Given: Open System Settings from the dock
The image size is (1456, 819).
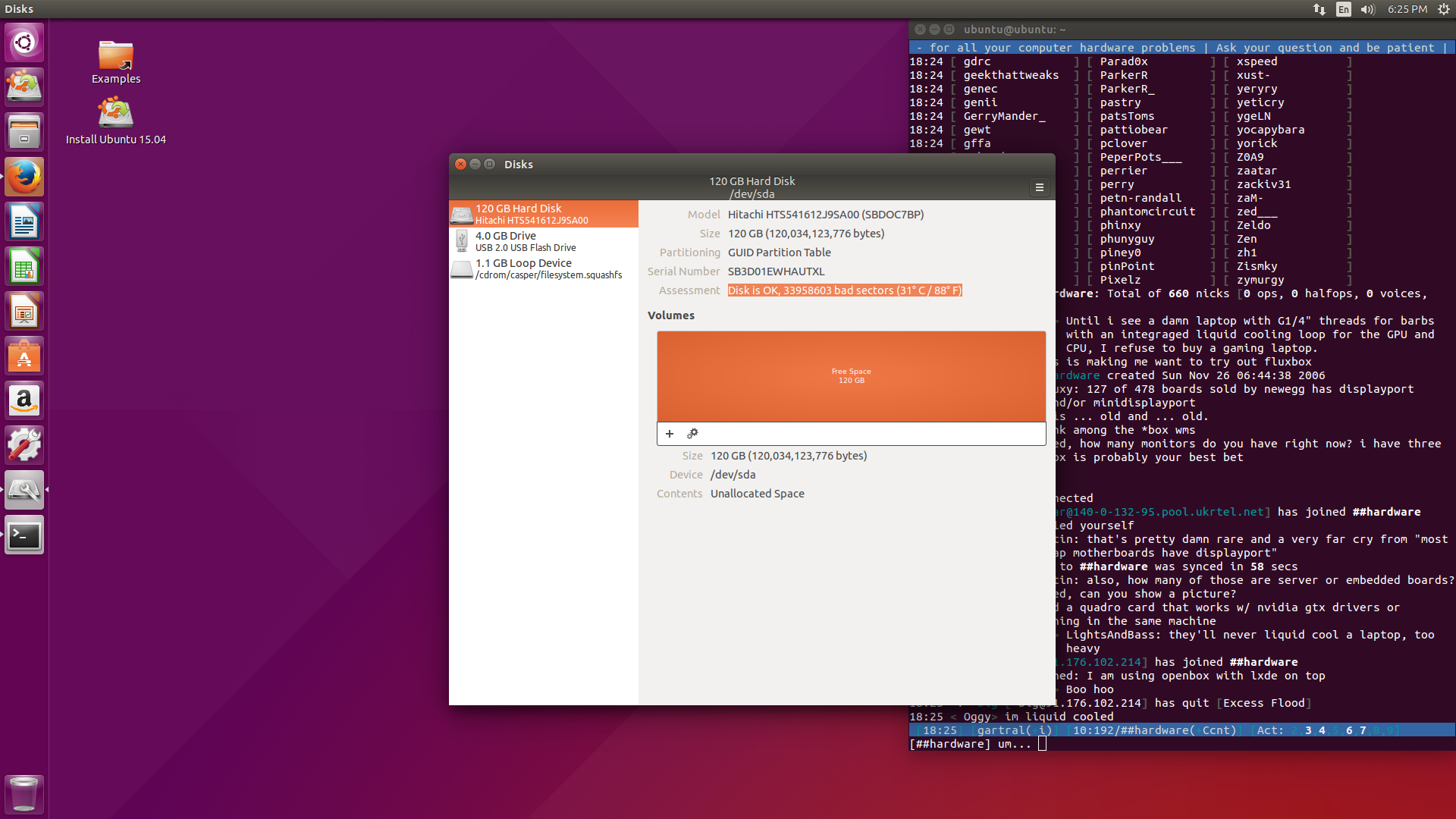Looking at the screenshot, I should (24, 445).
